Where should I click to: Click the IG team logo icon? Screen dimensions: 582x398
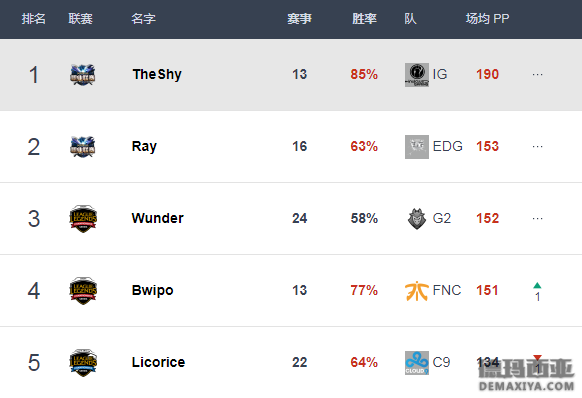[x=417, y=75]
